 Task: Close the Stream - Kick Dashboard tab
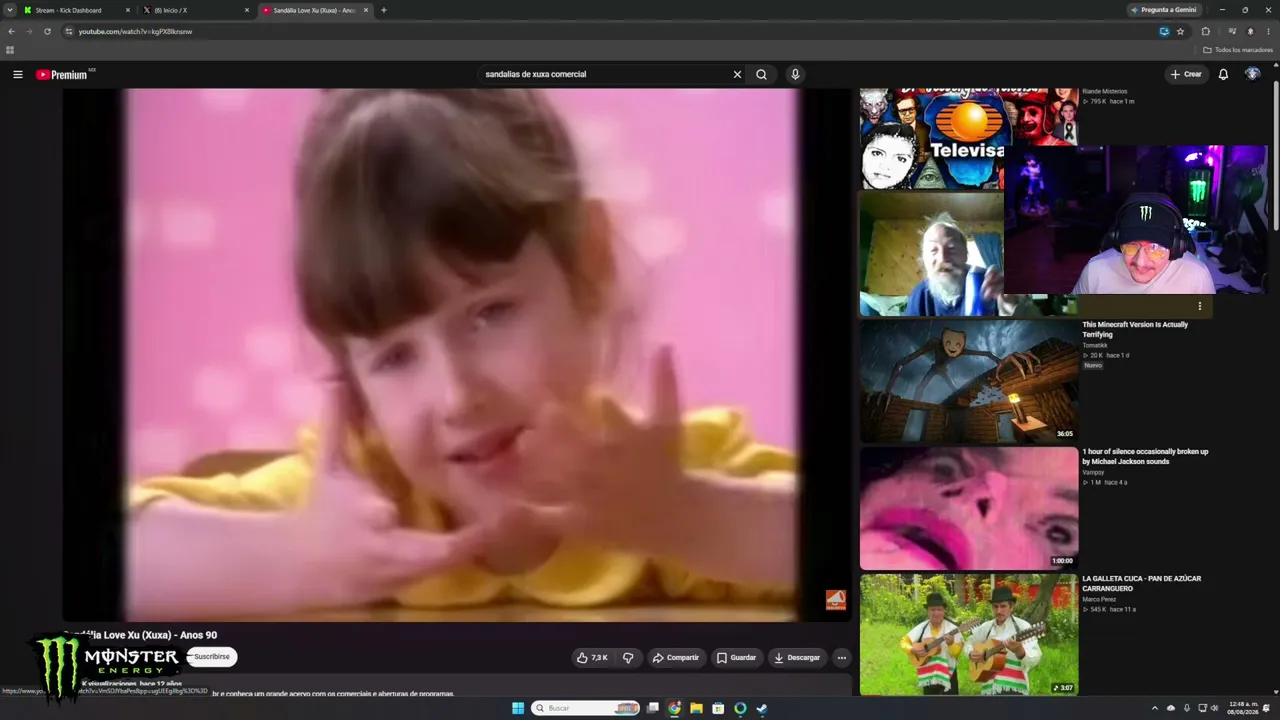(x=128, y=10)
